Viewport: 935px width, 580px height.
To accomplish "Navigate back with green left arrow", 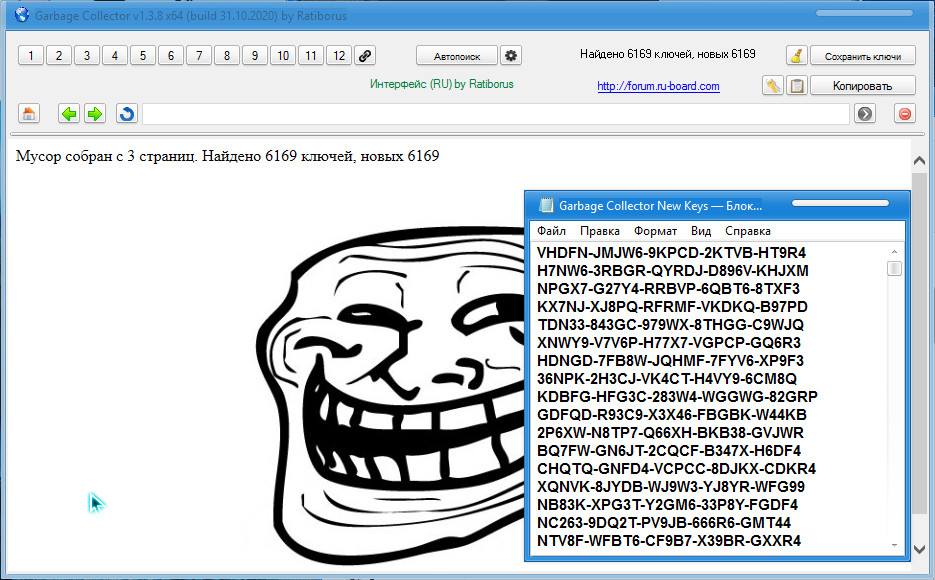I will [x=69, y=114].
